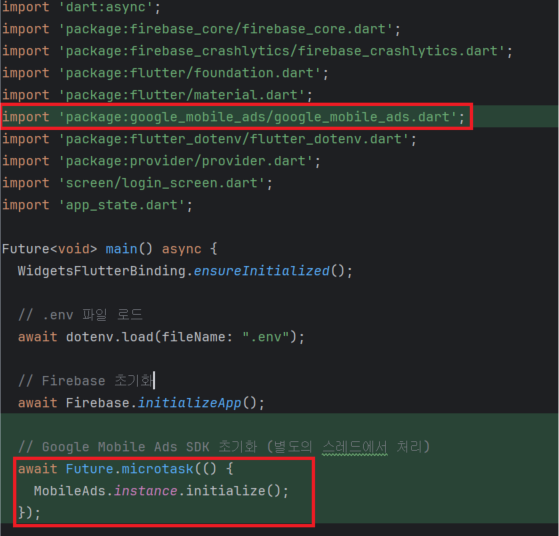The height and width of the screenshot is (536, 559).
Task: Click the 'main' function name
Action: (121, 249)
